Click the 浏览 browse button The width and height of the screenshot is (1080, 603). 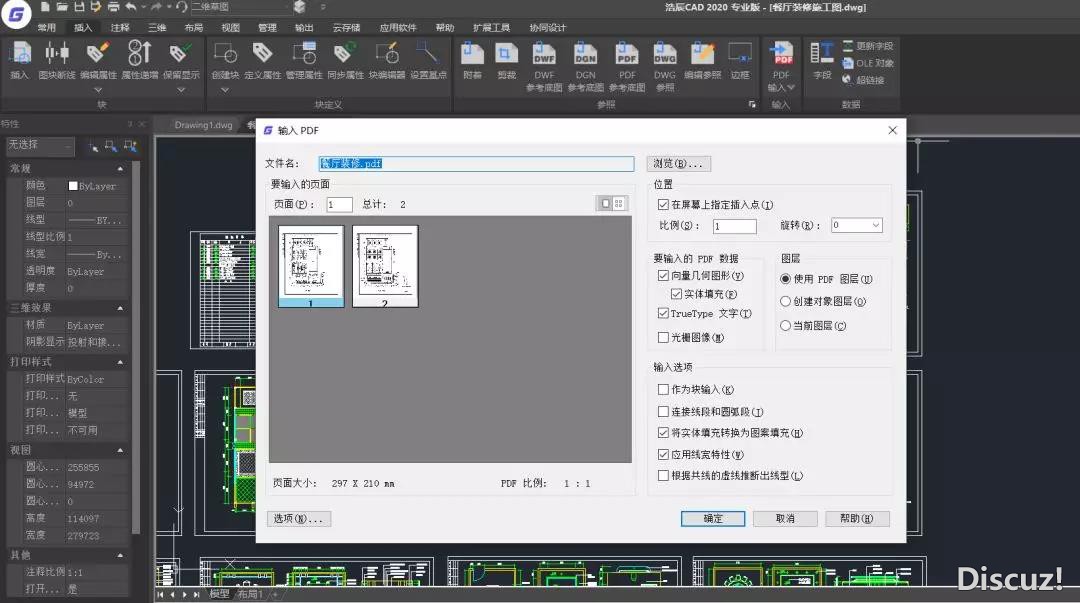[x=678, y=164]
